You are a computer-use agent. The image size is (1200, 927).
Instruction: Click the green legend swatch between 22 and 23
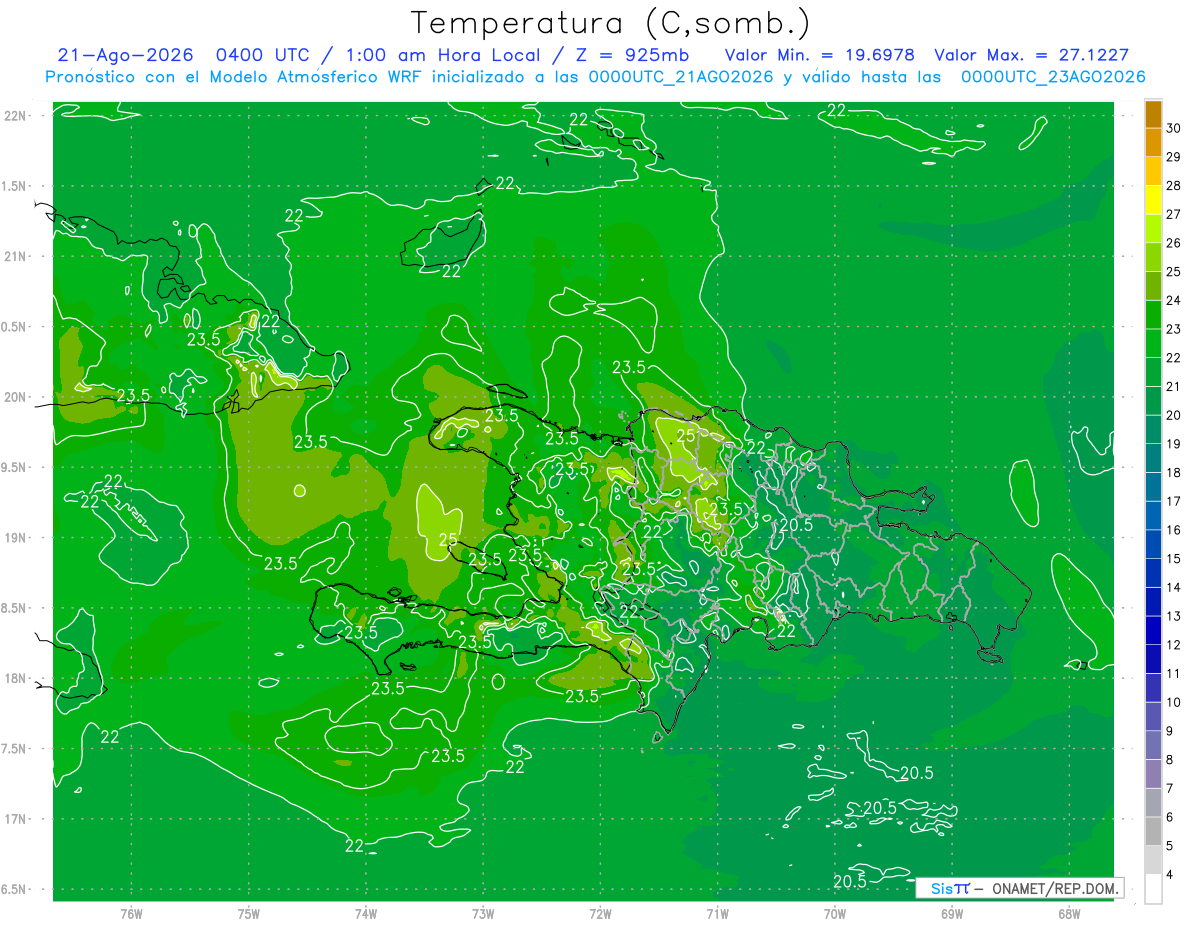(1153, 343)
